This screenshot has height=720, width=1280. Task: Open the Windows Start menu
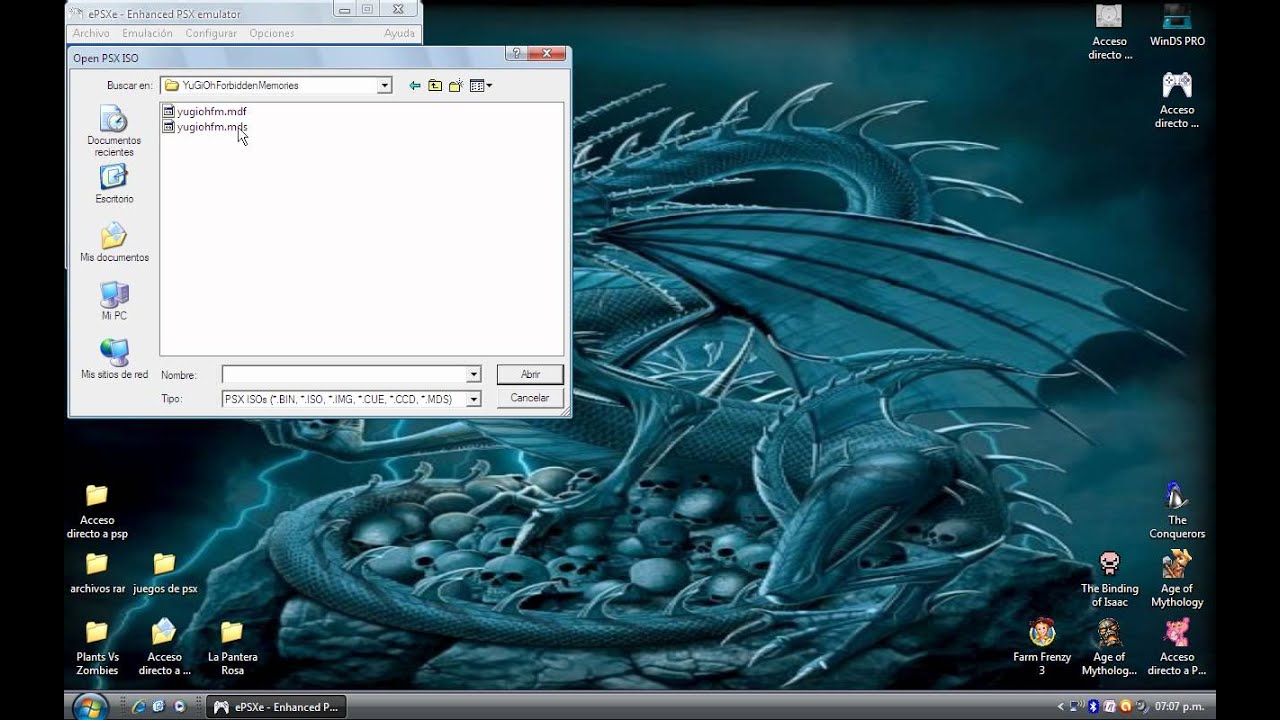[x=90, y=707]
